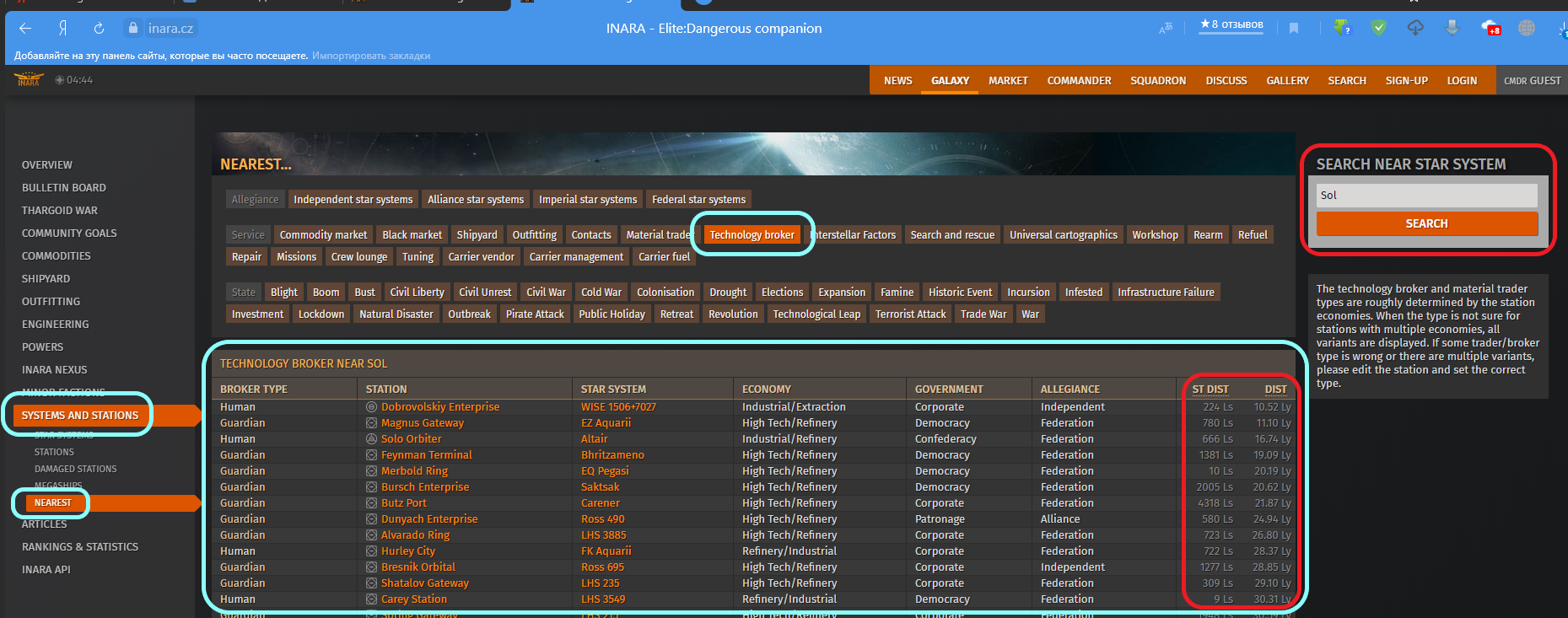
Task: Click the station icon beside Hurley City
Action: click(x=371, y=551)
